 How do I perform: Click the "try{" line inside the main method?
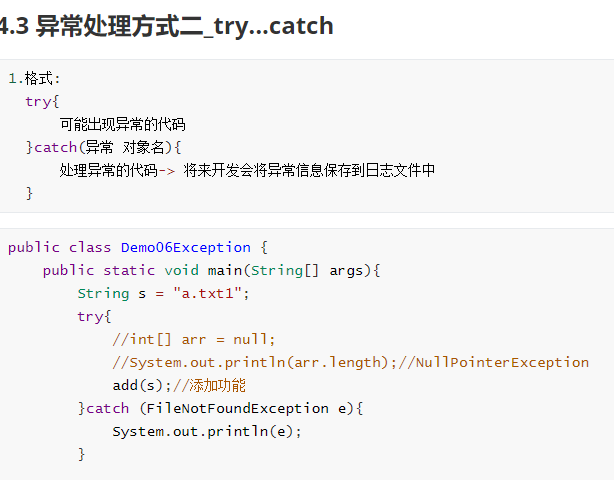(x=94, y=316)
